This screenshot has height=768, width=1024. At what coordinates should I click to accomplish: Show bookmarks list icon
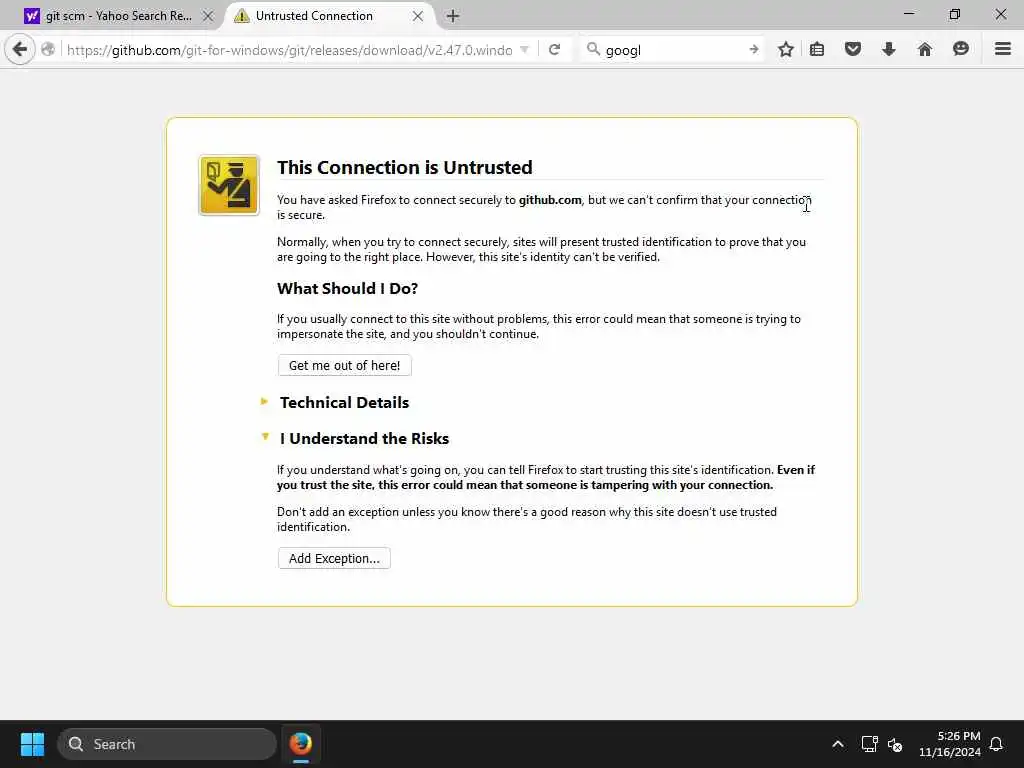pyautogui.click(x=817, y=49)
